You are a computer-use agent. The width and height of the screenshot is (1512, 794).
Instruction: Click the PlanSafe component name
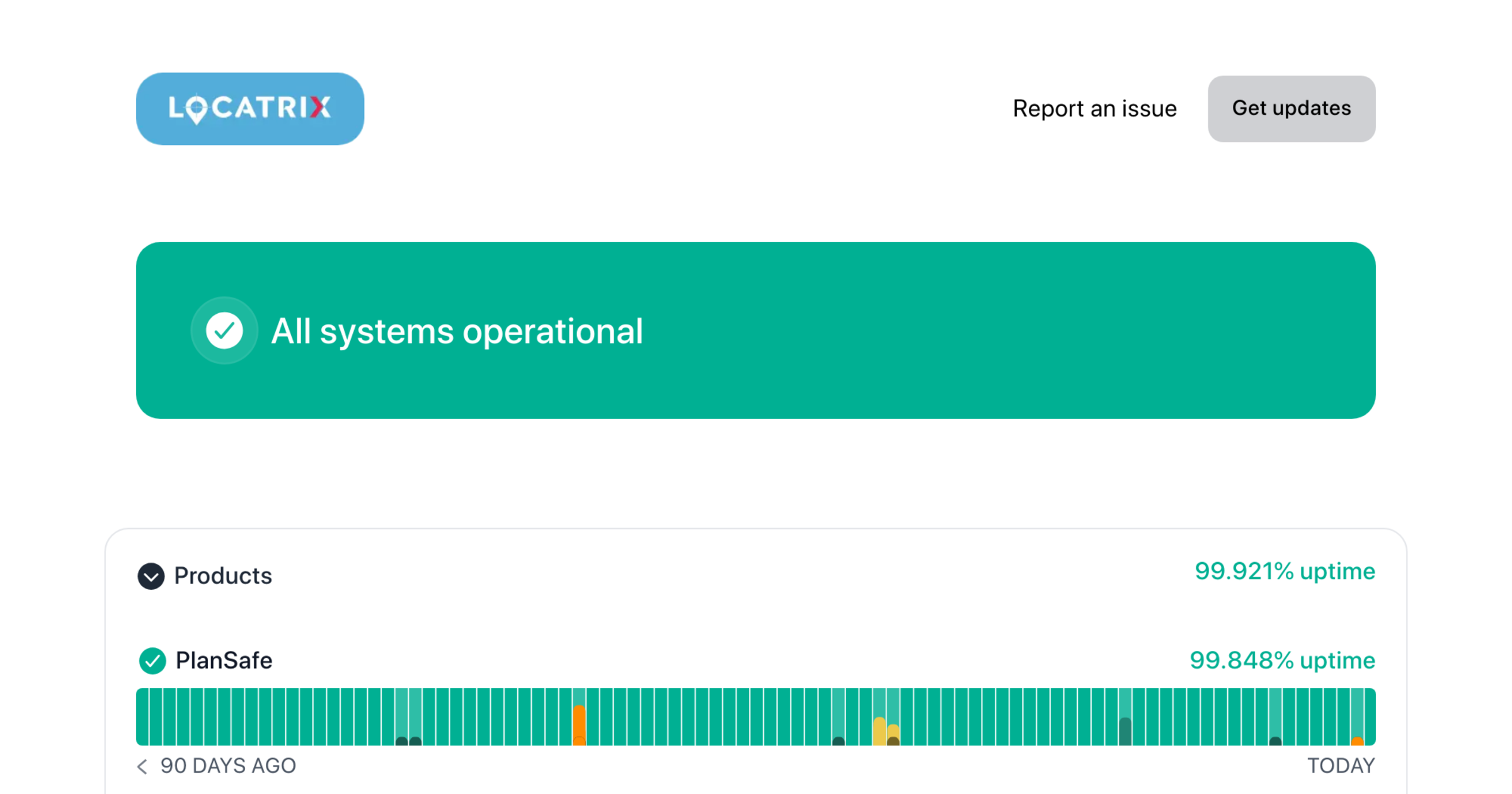tap(224, 660)
